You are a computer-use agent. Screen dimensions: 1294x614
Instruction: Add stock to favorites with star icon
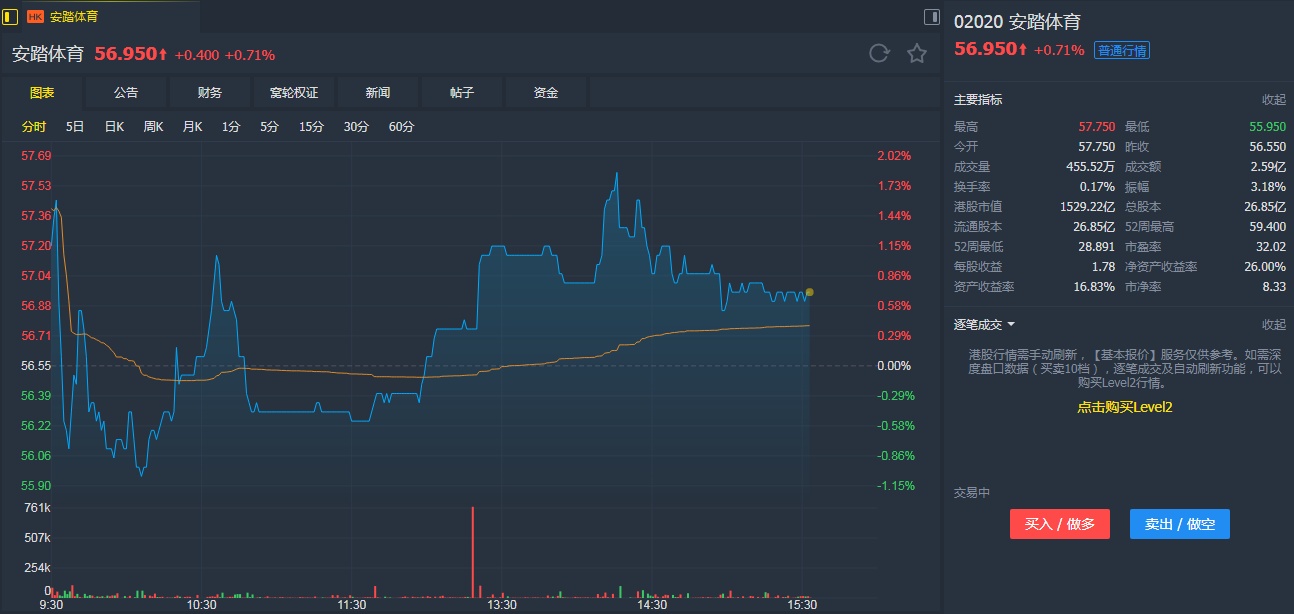click(x=917, y=54)
